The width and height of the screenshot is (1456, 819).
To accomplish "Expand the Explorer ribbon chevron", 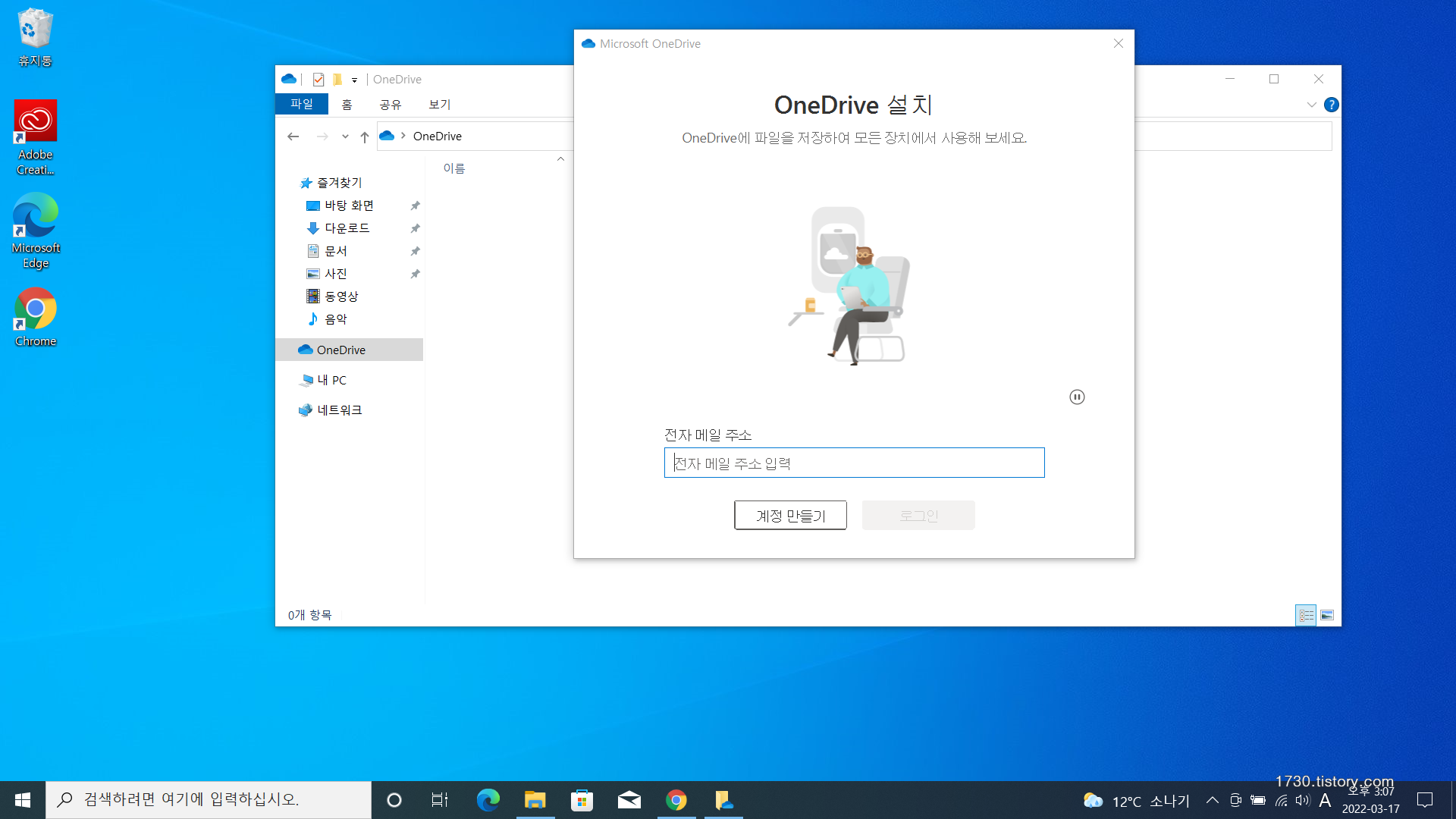I will [x=1311, y=105].
